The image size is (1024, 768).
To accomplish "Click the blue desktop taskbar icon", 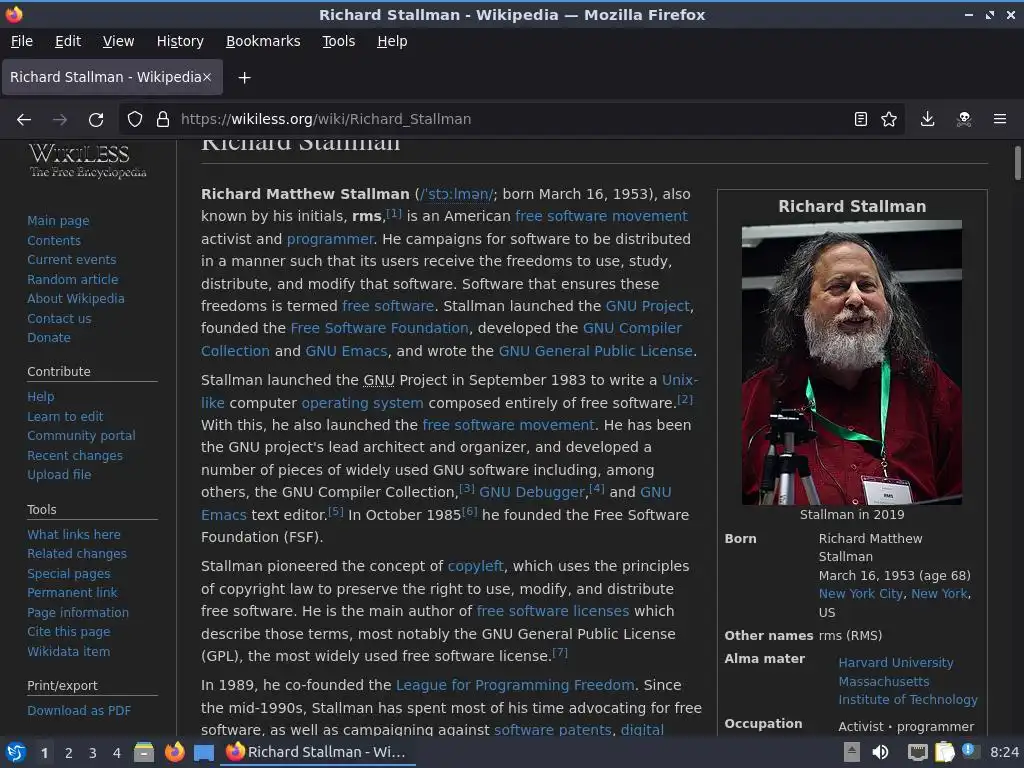I will (204, 753).
